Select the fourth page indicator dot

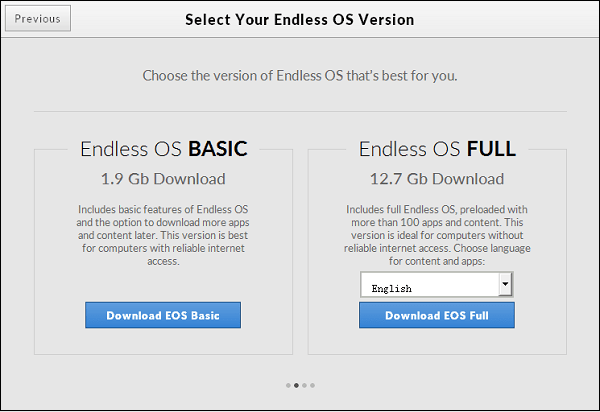[312, 384]
